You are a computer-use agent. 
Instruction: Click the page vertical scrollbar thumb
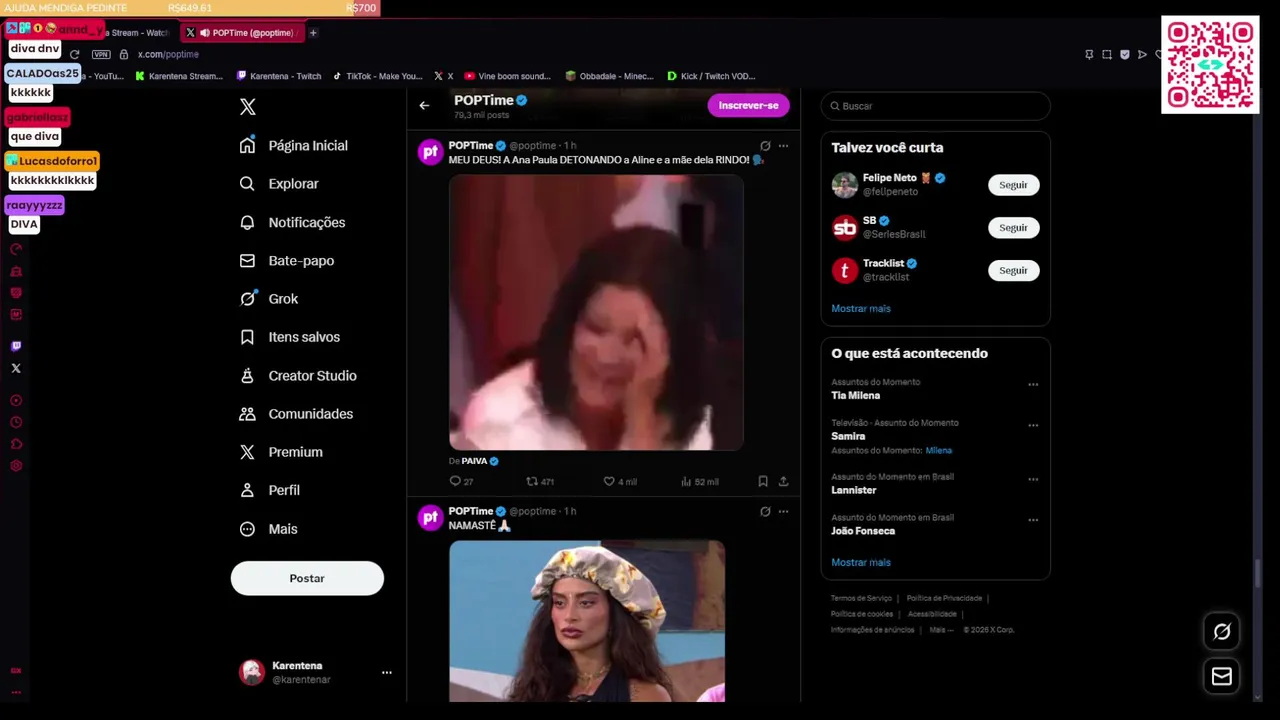pyautogui.click(x=1258, y=575)
